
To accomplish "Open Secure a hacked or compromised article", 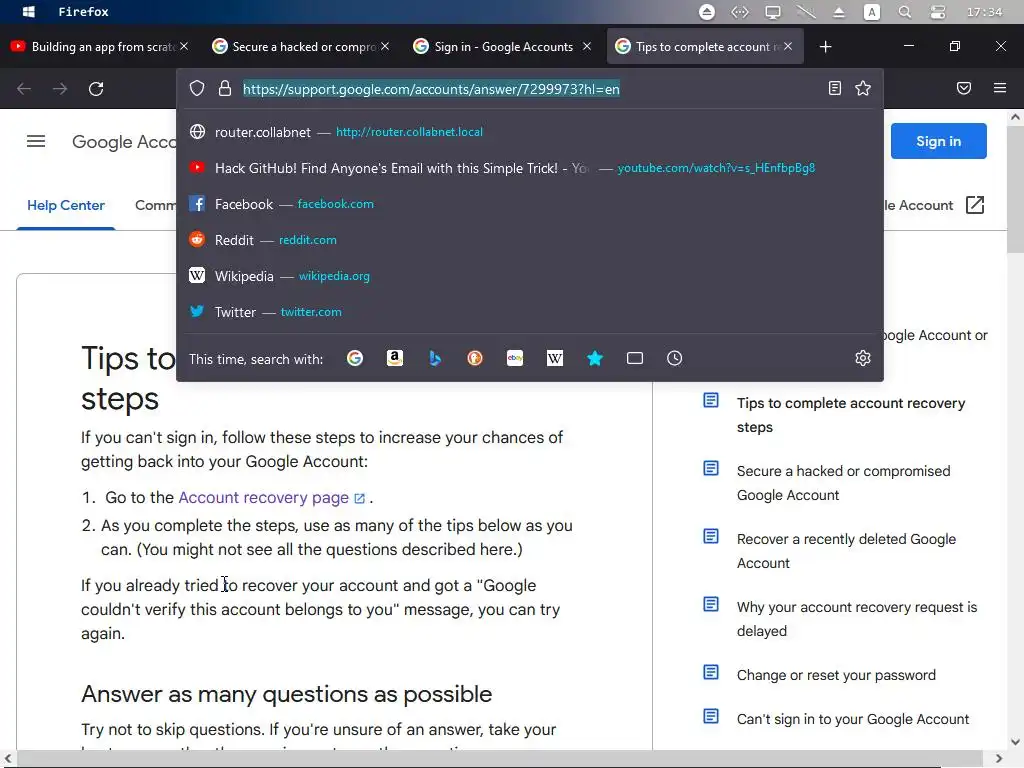I will pyautogui.click(x=843, y=483).
